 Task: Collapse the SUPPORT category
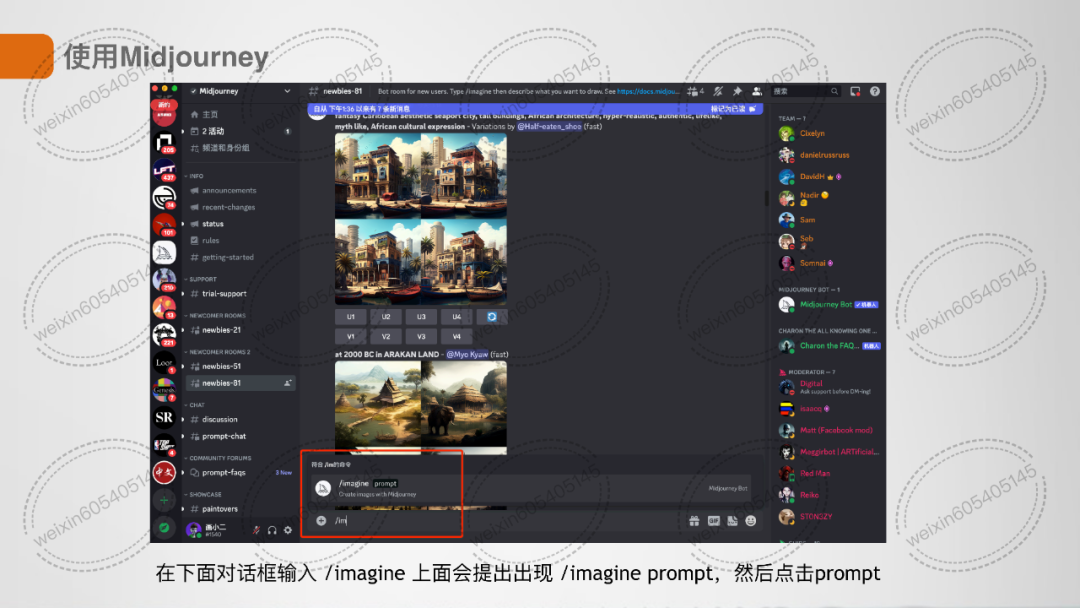pyautogui.click(x=202, y=279)
